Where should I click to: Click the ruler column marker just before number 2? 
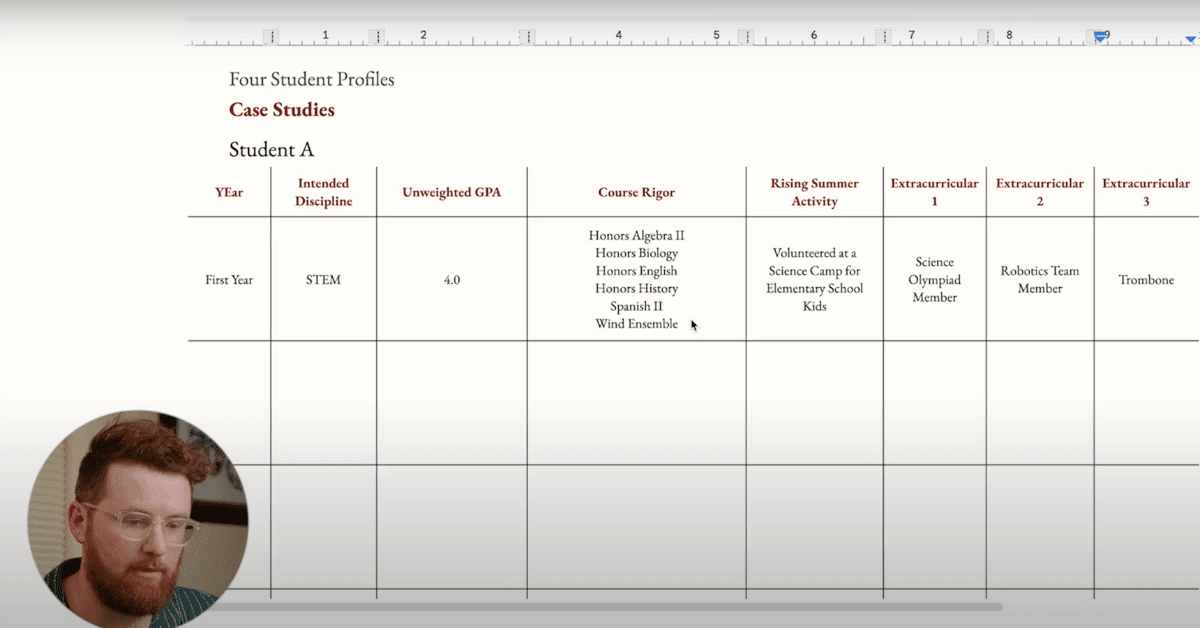tap(377, 37)
